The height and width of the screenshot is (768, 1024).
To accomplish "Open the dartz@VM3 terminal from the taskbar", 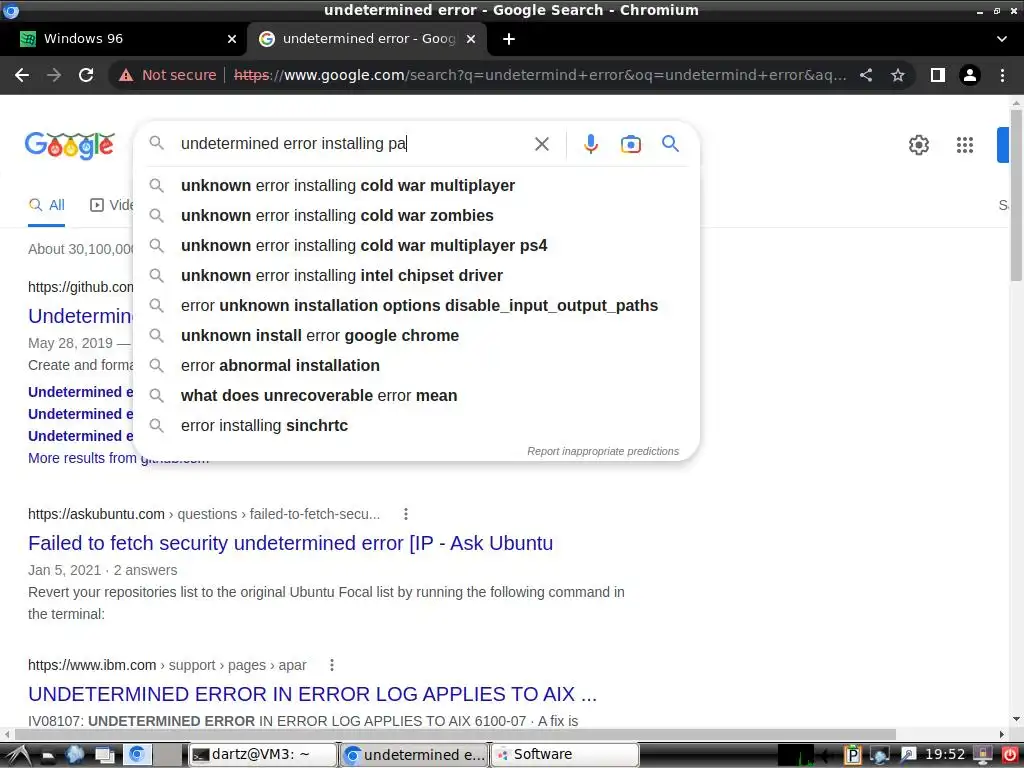I will [263, 755].
